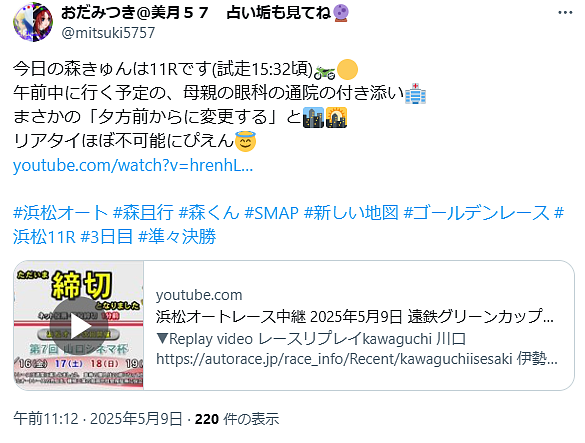
Task: Click the profile avatar picture
Action: pyautogui.click(x=33, y=22)
